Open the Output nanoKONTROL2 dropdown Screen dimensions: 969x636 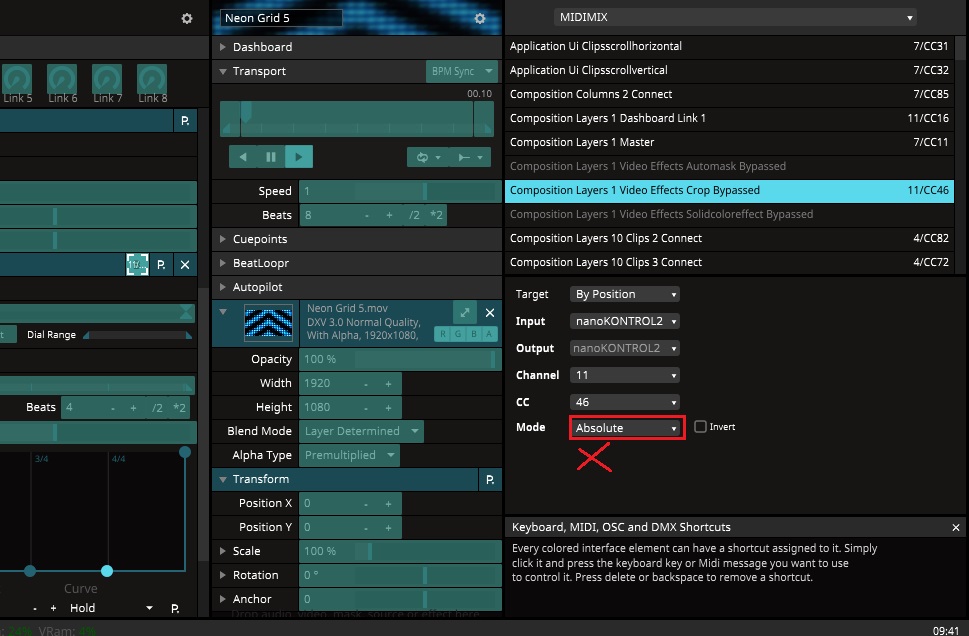coord(625,348)
